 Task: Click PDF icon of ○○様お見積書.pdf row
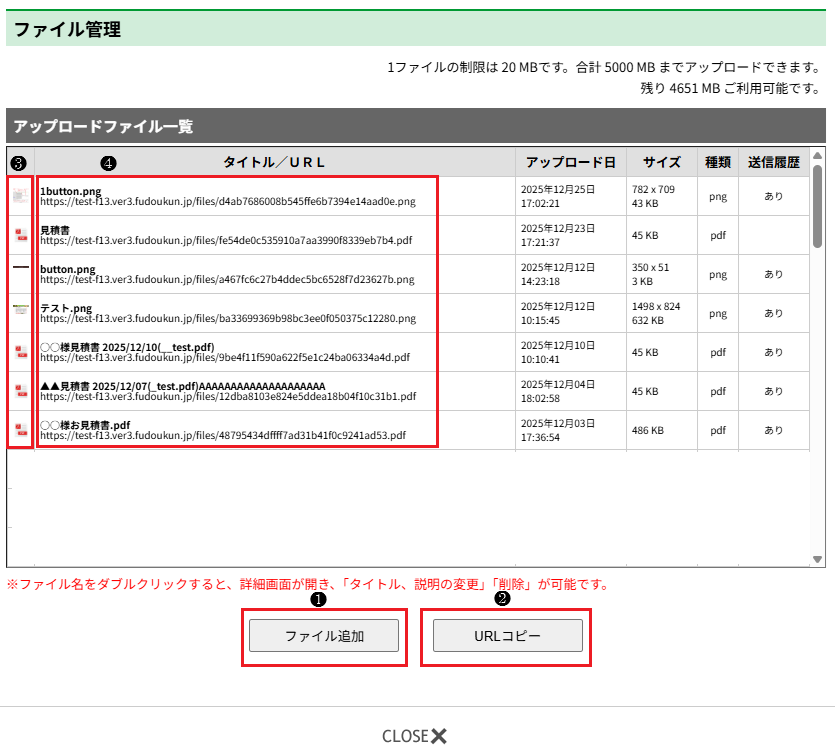20,430
